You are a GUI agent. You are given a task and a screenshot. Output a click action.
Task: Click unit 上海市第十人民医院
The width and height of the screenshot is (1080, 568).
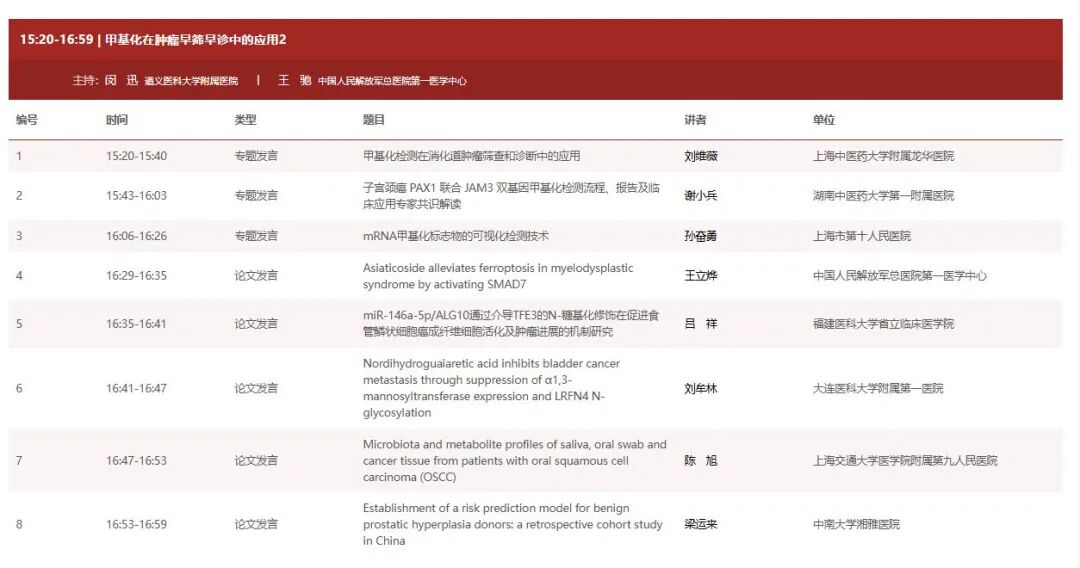862,236
